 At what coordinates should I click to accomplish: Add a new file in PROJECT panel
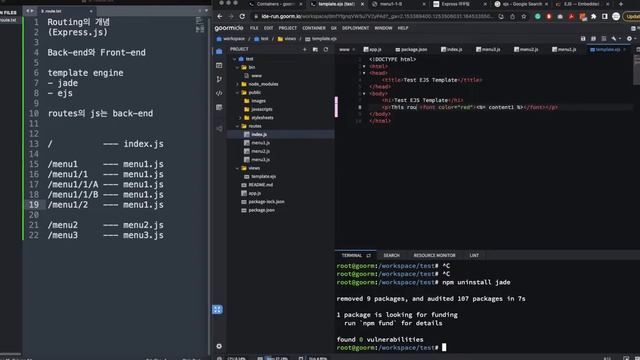click(x=304, y=49)
